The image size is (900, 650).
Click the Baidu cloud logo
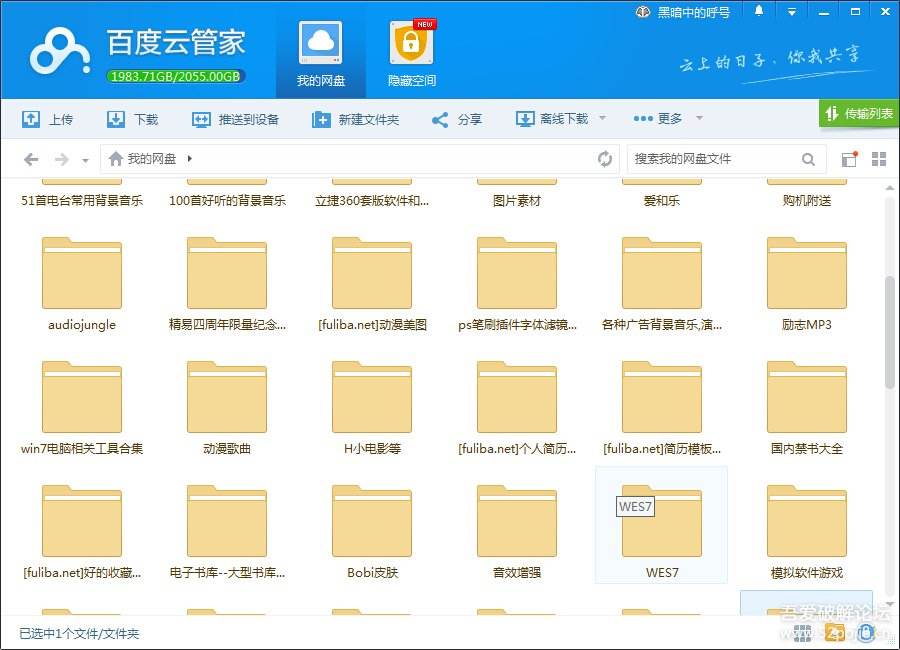click(x=60, y=52)
